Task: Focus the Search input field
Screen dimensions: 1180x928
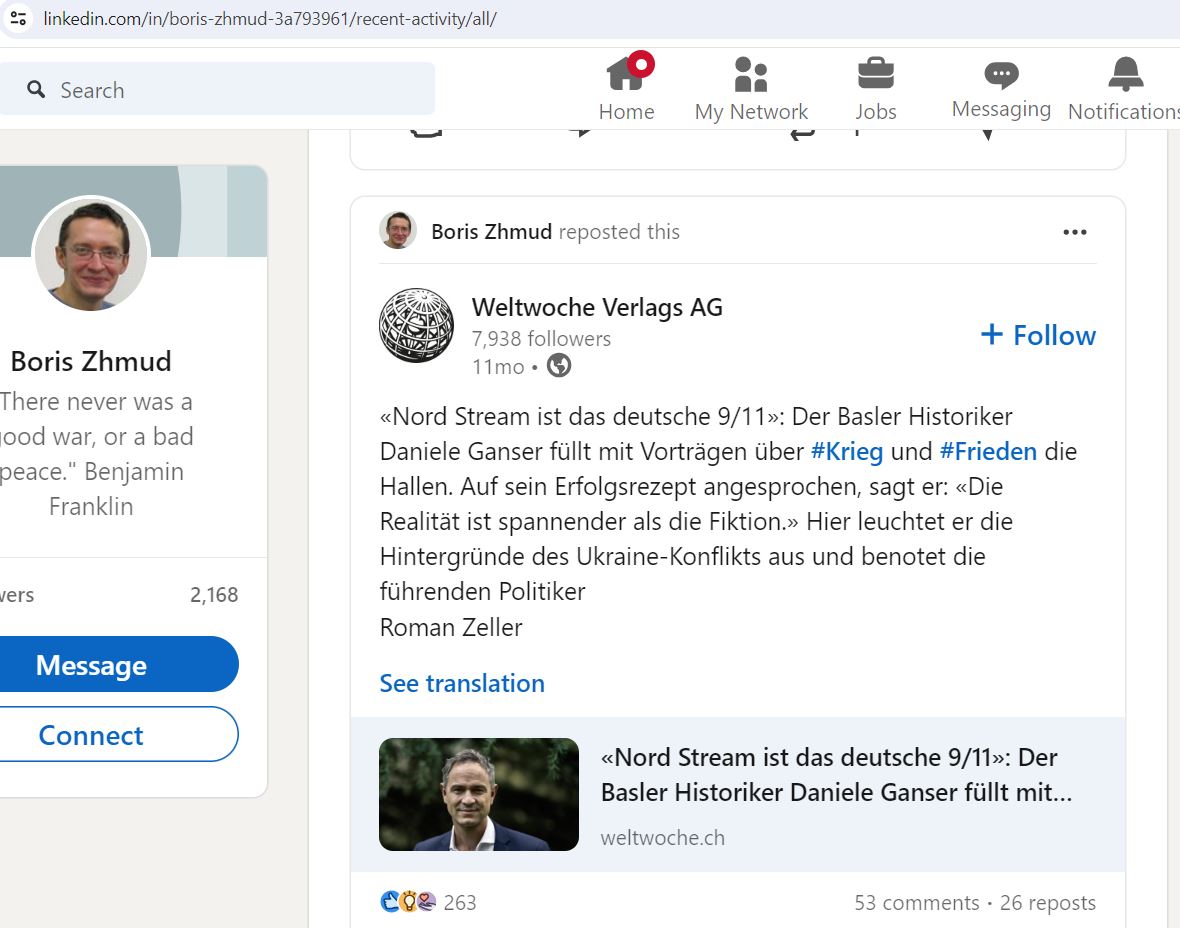Action: (x=217, y=89)
